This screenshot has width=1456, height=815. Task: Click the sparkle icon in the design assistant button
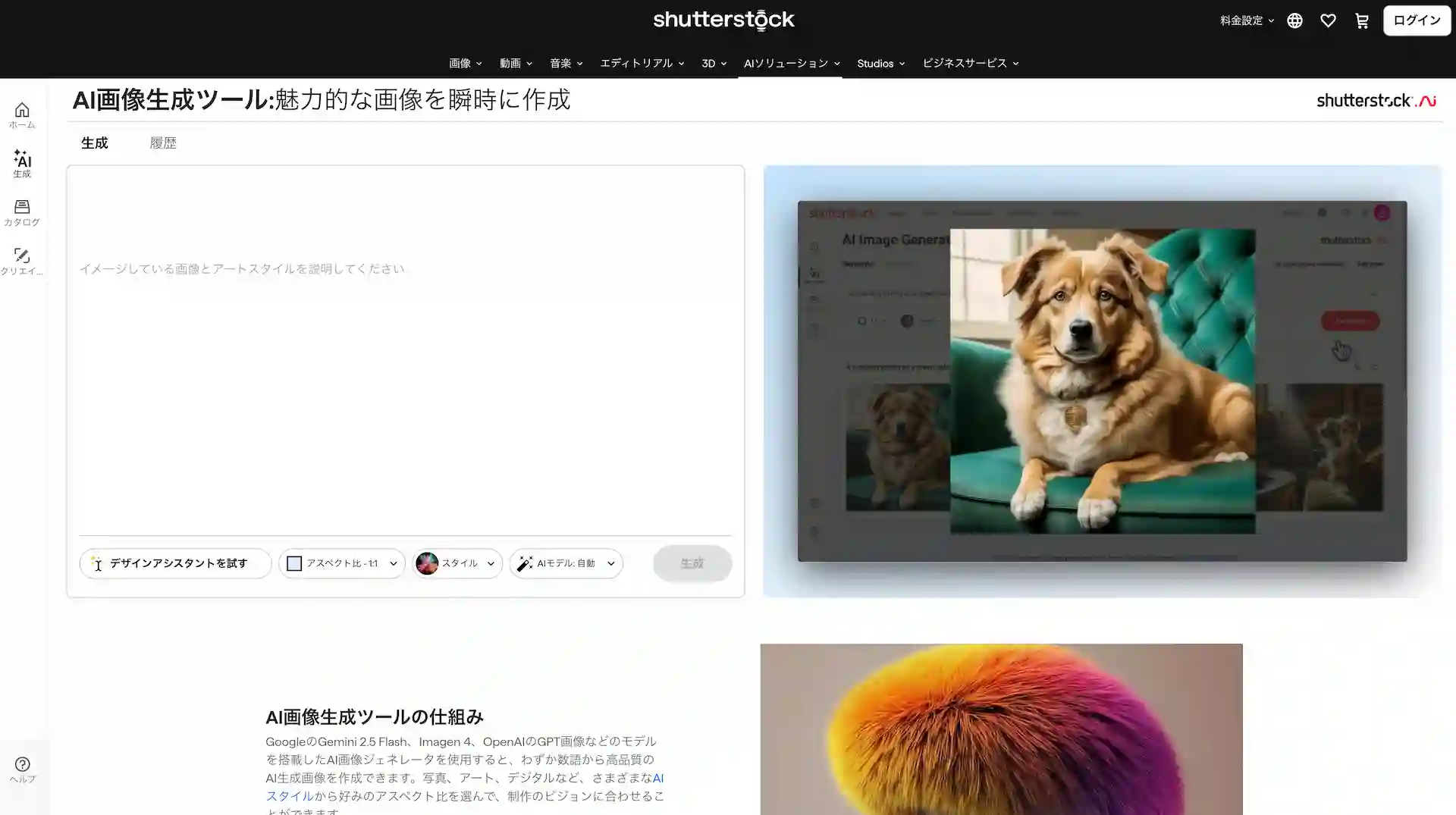(x=96, y=563)
